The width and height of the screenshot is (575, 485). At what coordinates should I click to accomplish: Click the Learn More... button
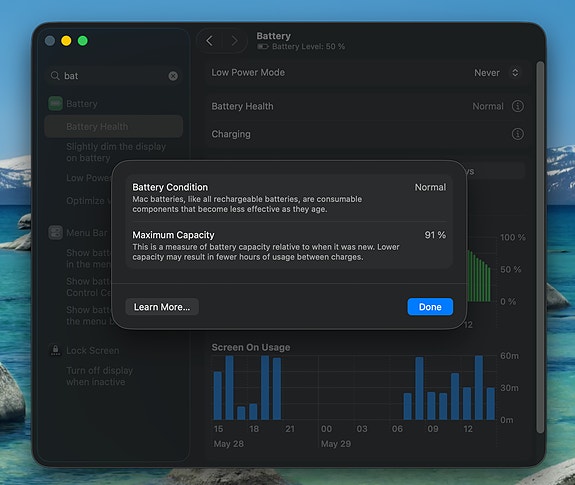tap(162, 307)
